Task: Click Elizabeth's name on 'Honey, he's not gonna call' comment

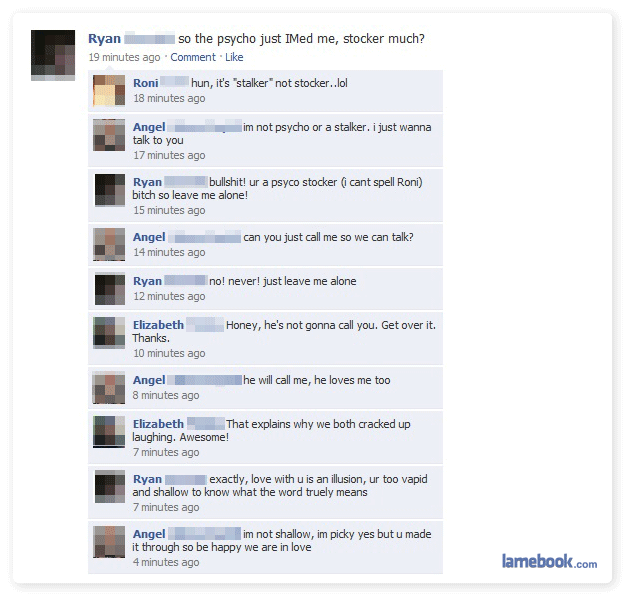Action: click(x=158, y=325)
